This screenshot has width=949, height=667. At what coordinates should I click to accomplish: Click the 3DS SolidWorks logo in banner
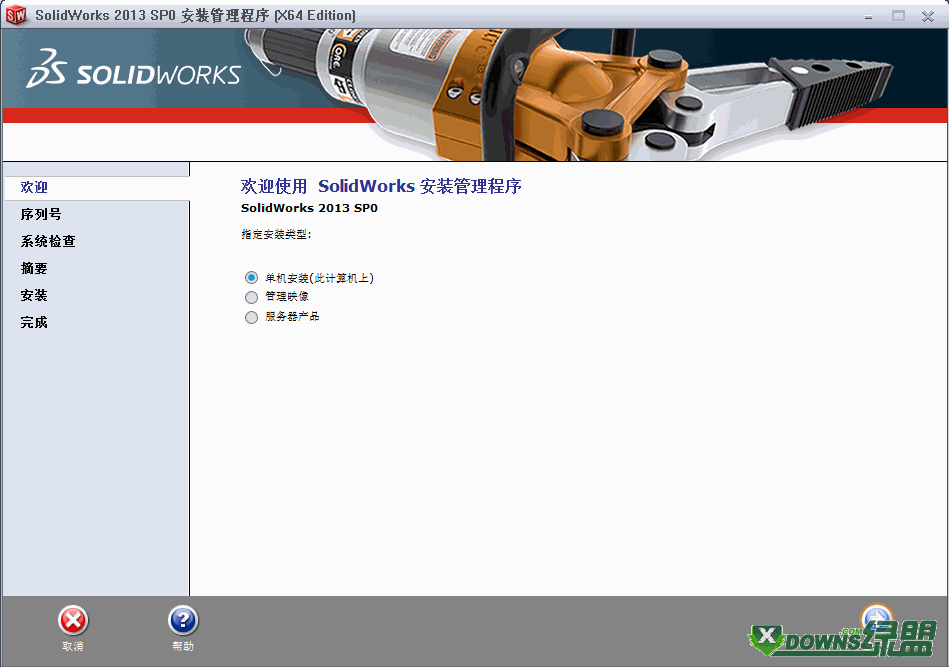pos(134,69)
